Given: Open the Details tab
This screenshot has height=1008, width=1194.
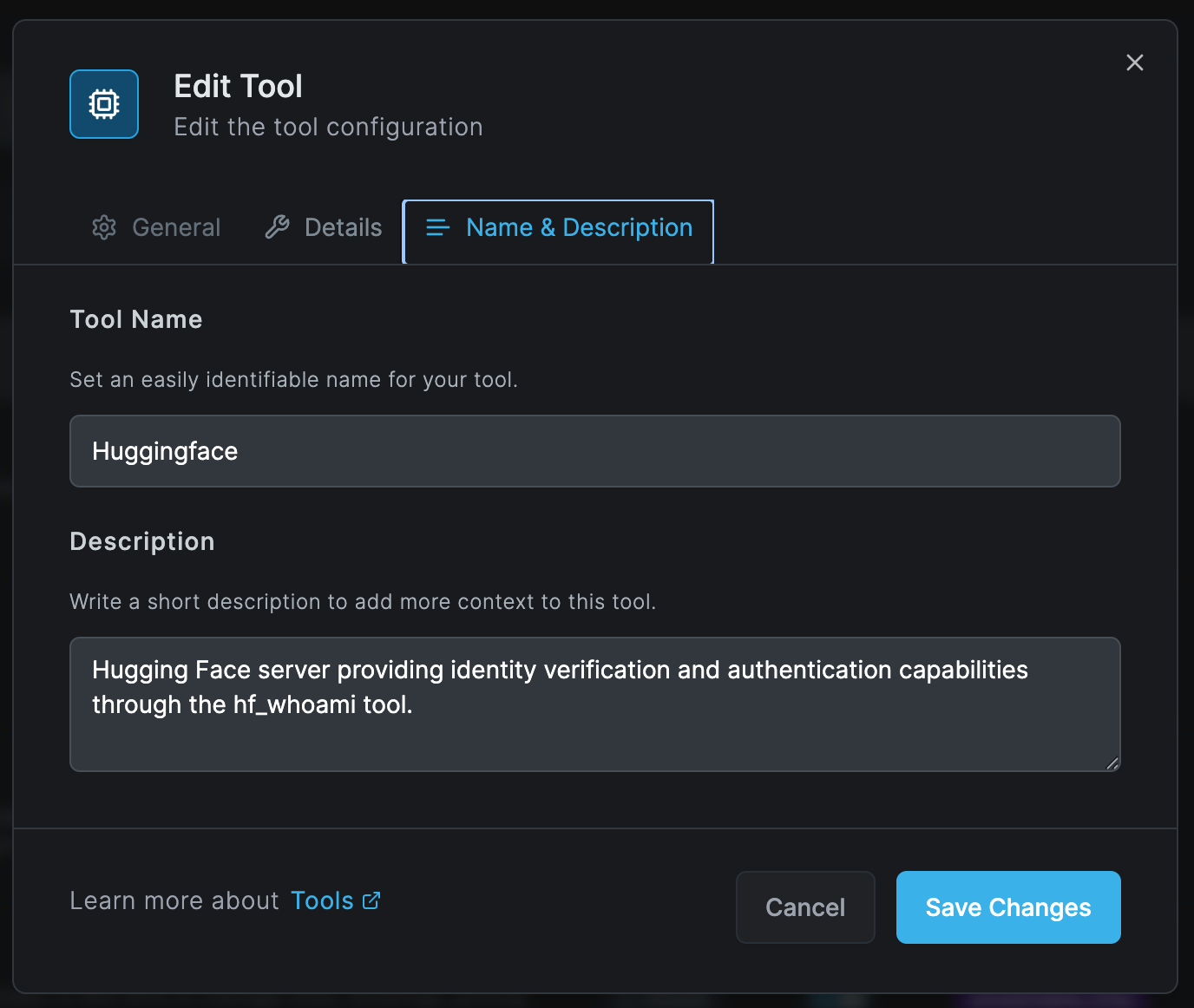Looking at the screenshot, I should point(342,226).
